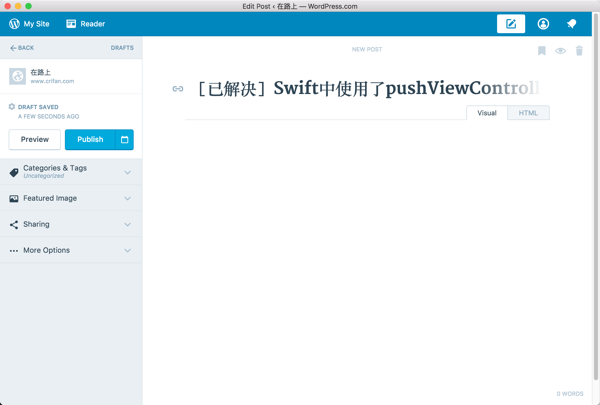Open www.crifan.com site link
The height and width of the screenshot is (405, 600).
52,81
